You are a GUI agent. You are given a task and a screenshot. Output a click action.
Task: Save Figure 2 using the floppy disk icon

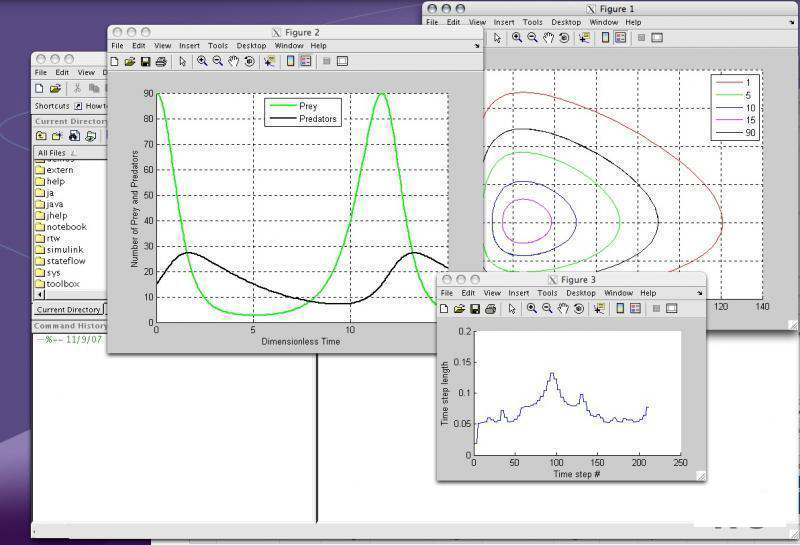pos(145,61)
